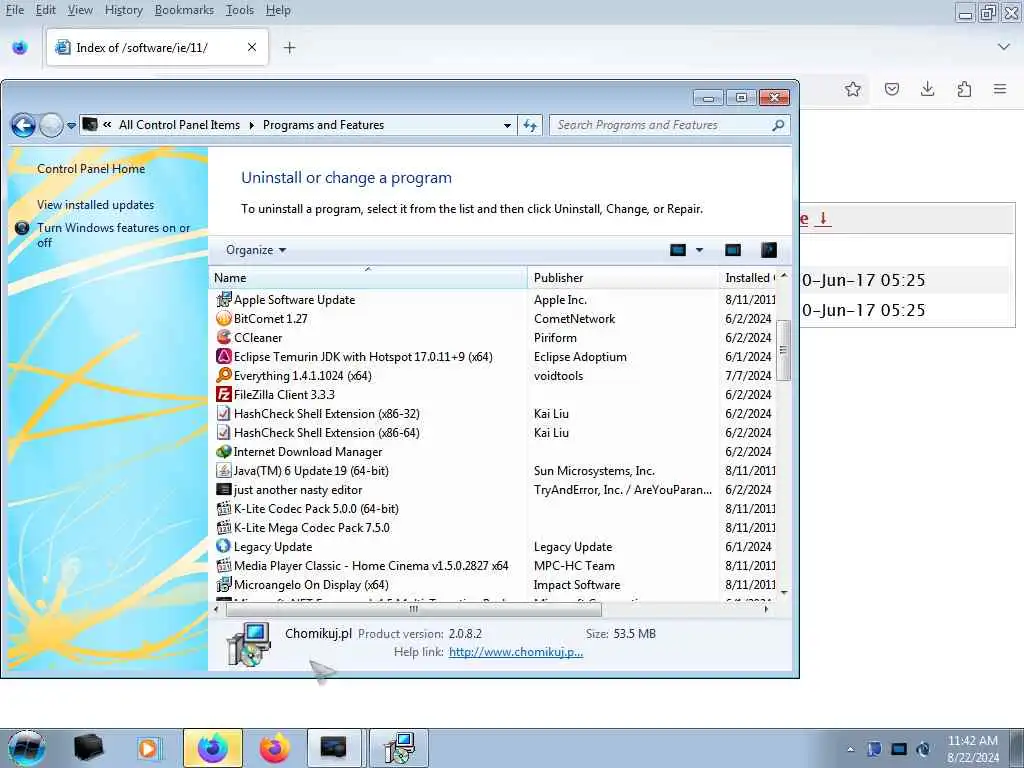1024x768 pixels.
Task: Open recent pages dropdown beside navigation arrows
Action: pos(71,125)
